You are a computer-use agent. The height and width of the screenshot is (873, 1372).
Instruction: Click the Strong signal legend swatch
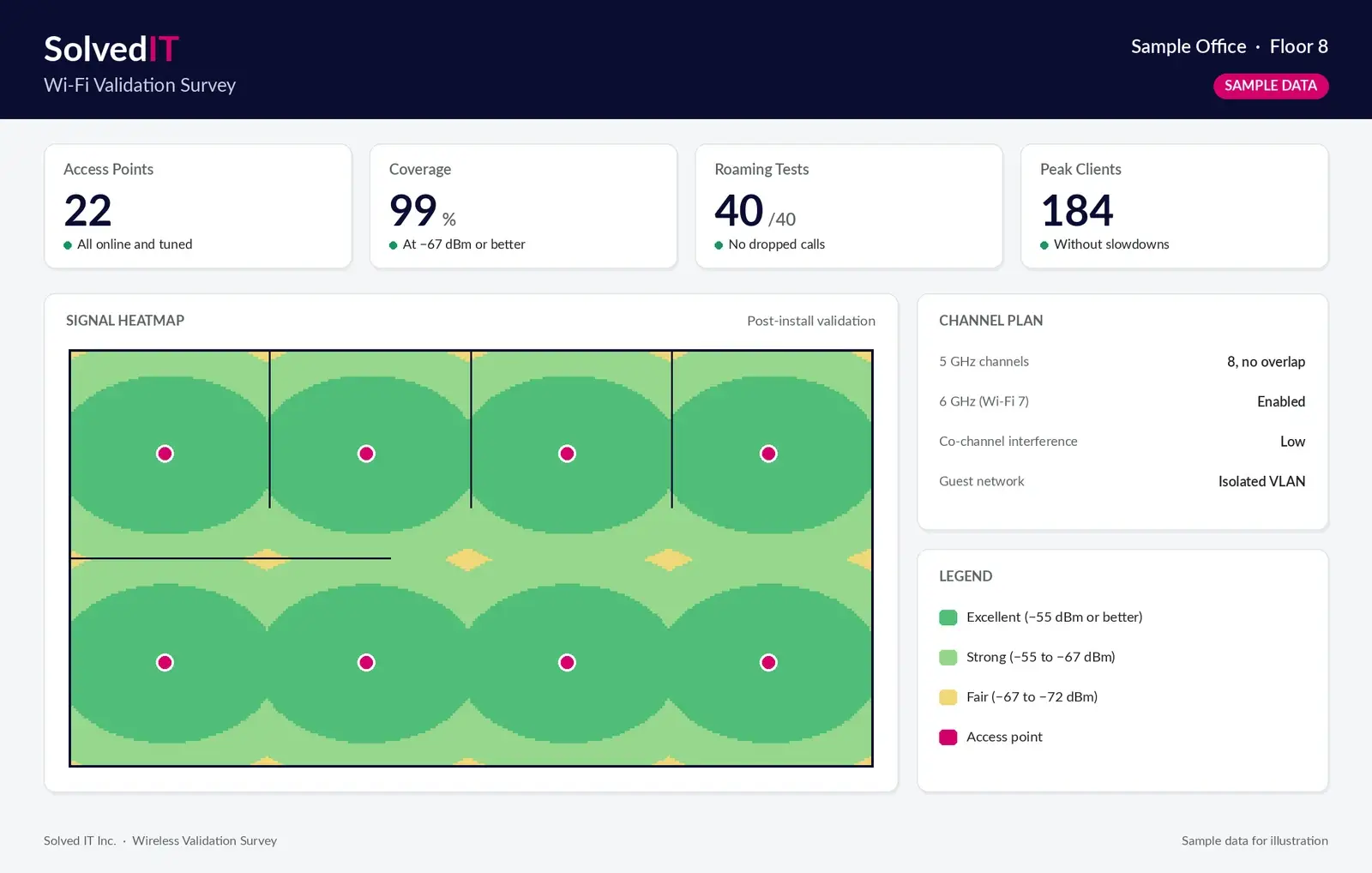click(948, 657)
